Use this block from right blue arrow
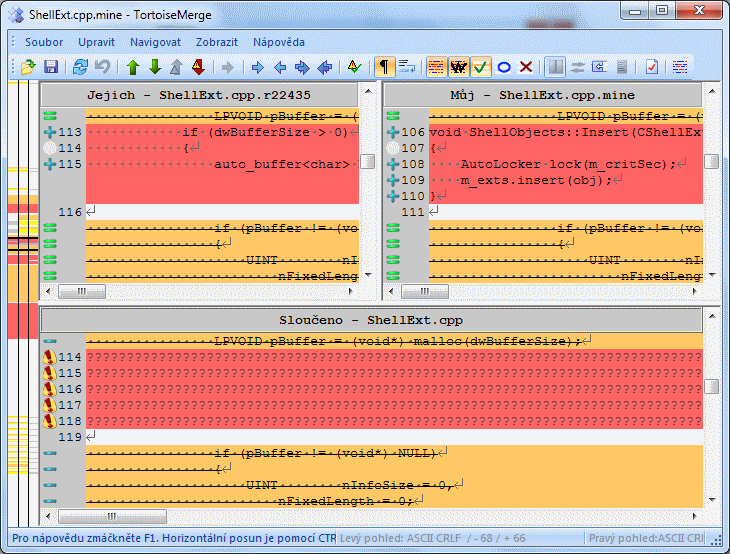 point(257,68)
